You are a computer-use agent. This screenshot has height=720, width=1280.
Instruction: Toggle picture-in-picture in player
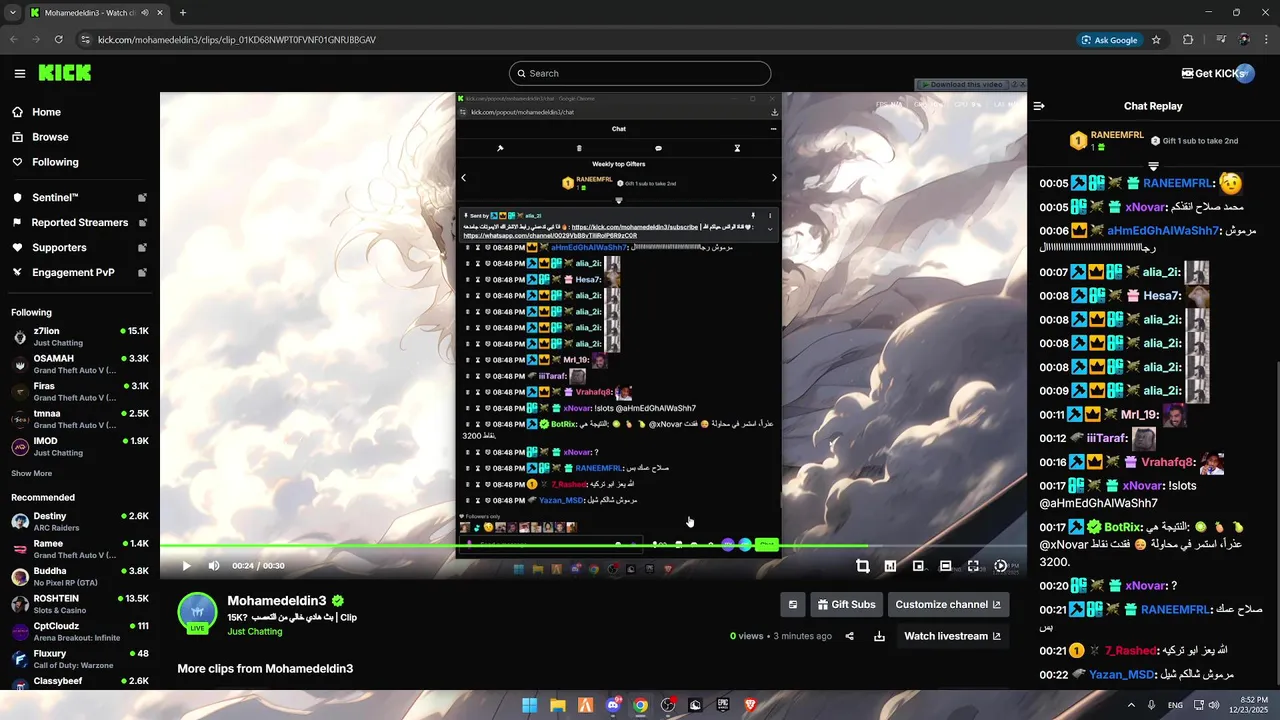(x=918, y=566)
